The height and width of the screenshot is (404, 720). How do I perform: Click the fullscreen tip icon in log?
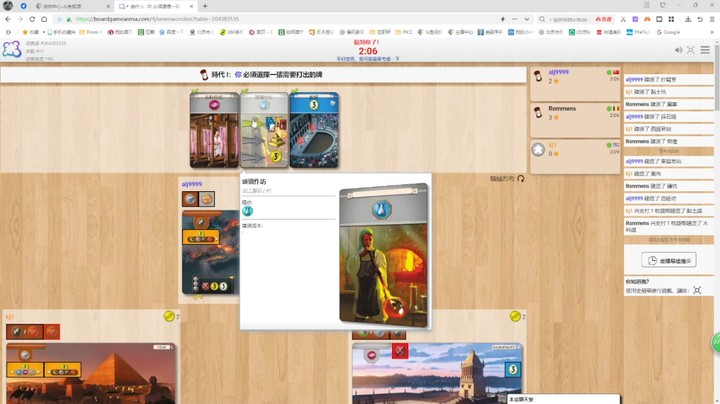pyautogui.click(x=697, y=290)
